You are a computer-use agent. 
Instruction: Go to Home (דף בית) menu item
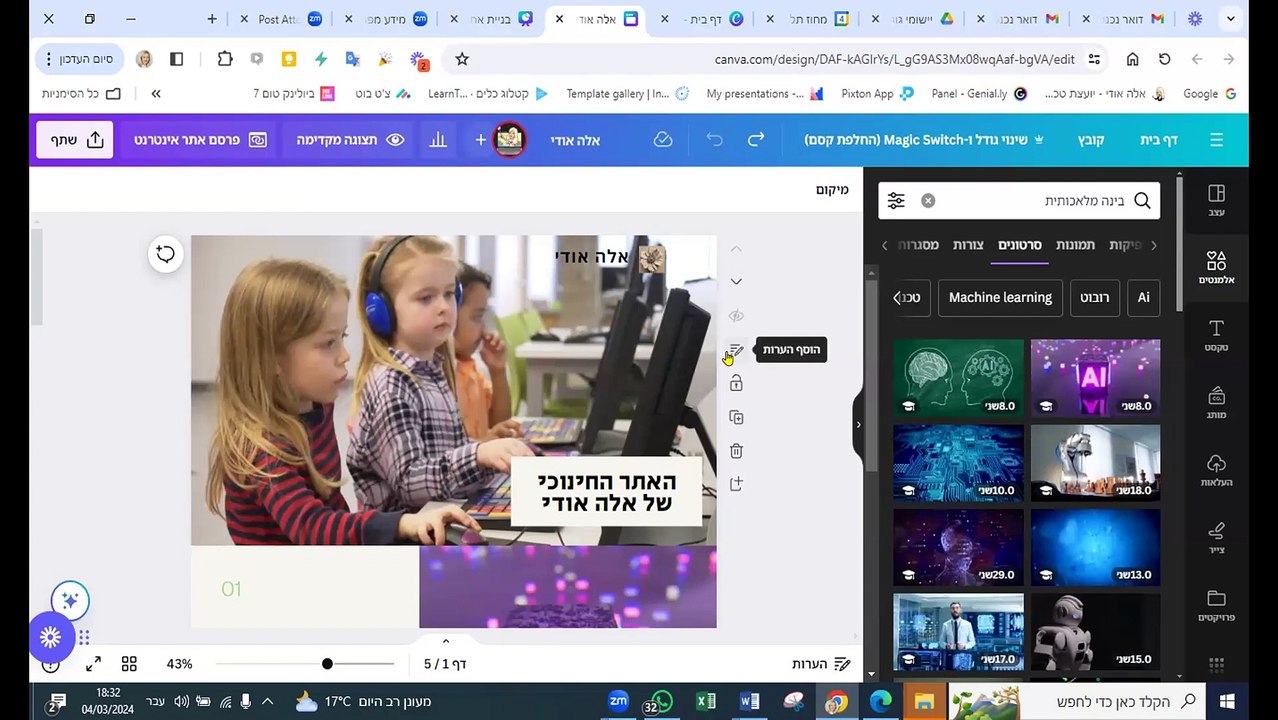[x=1159, y=140]
